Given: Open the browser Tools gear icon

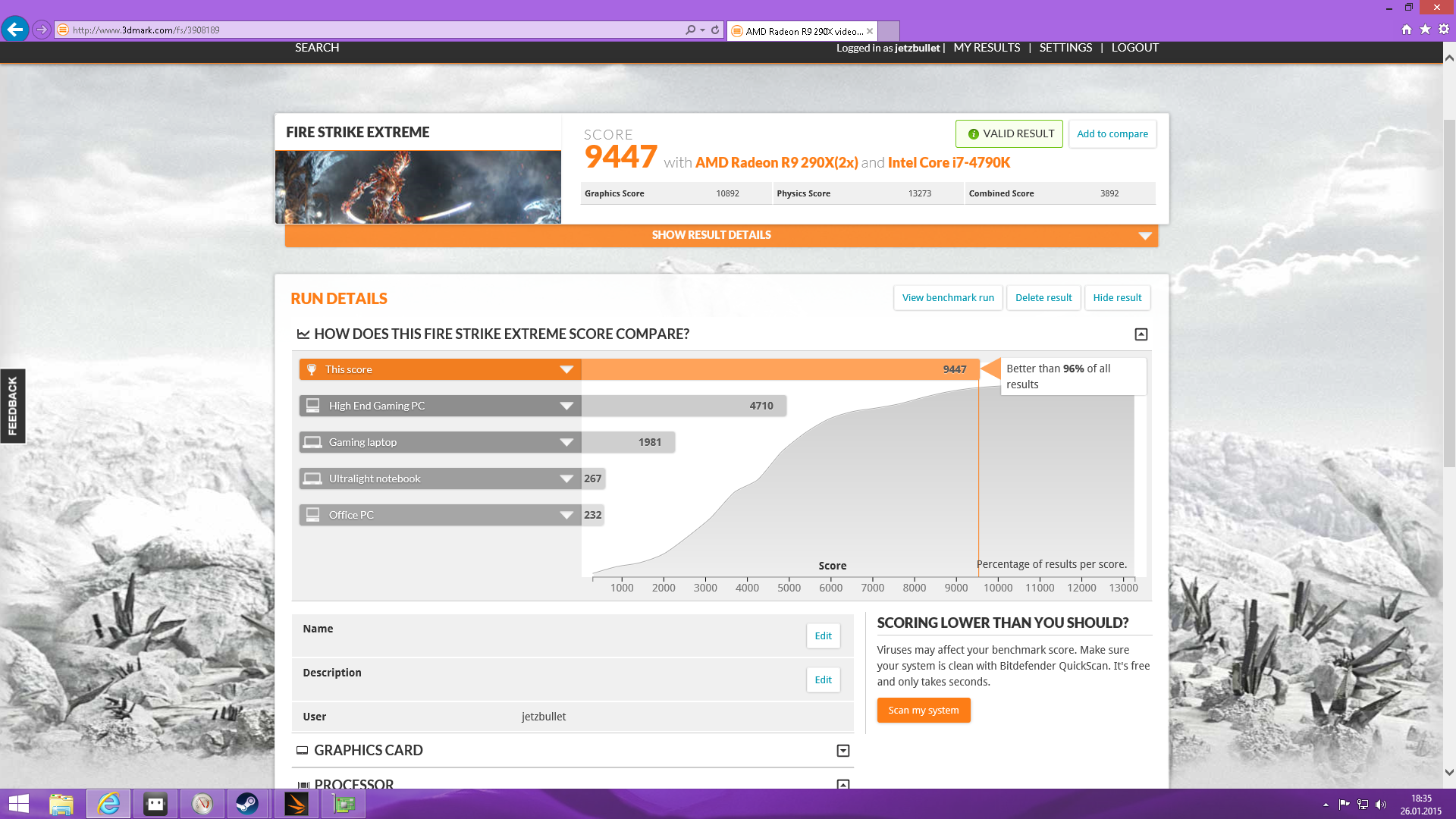Looking at the screenshot, I should click(x=1444, y=29).
